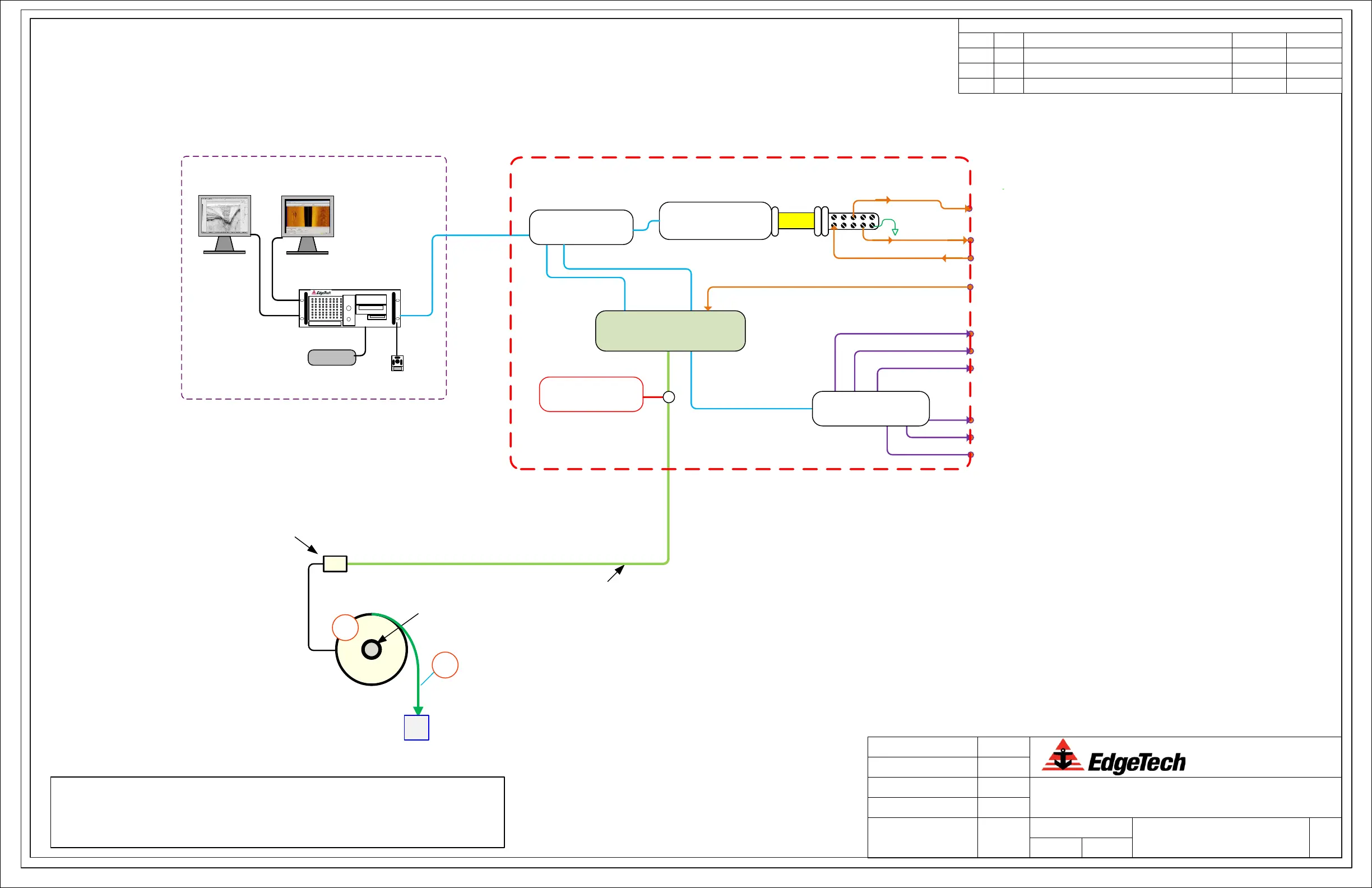
Task: Select the white rounded box at blue line entry
Action: tap(581, 227)
